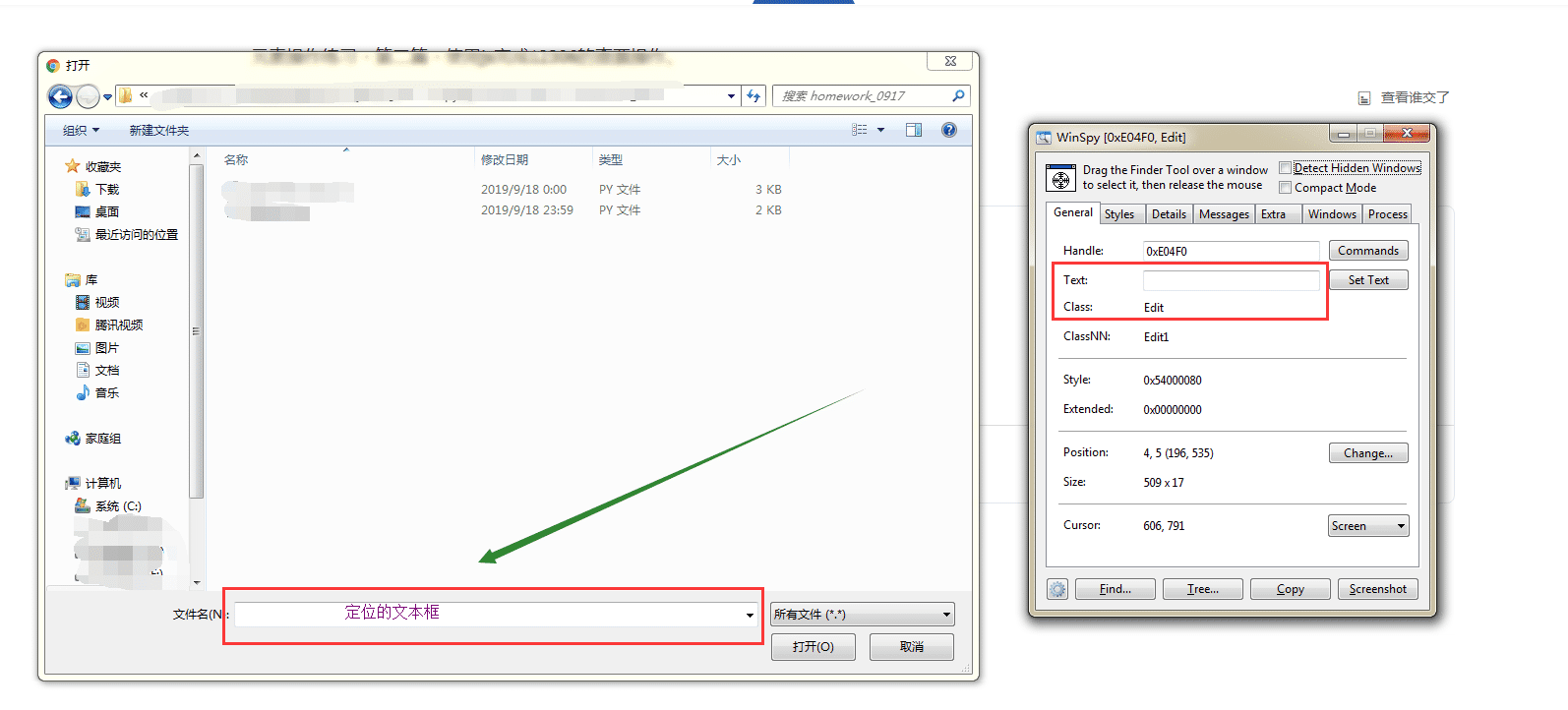The image size is (1568, 710).
Task: Click the Screenshot button in WinSpy
Action: [x=1377, y=589]
